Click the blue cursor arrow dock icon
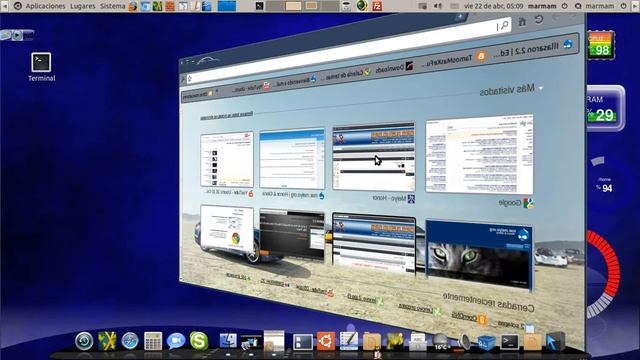Image resolution: width=640 pixels, height=360 pixels. pos(556,341)
